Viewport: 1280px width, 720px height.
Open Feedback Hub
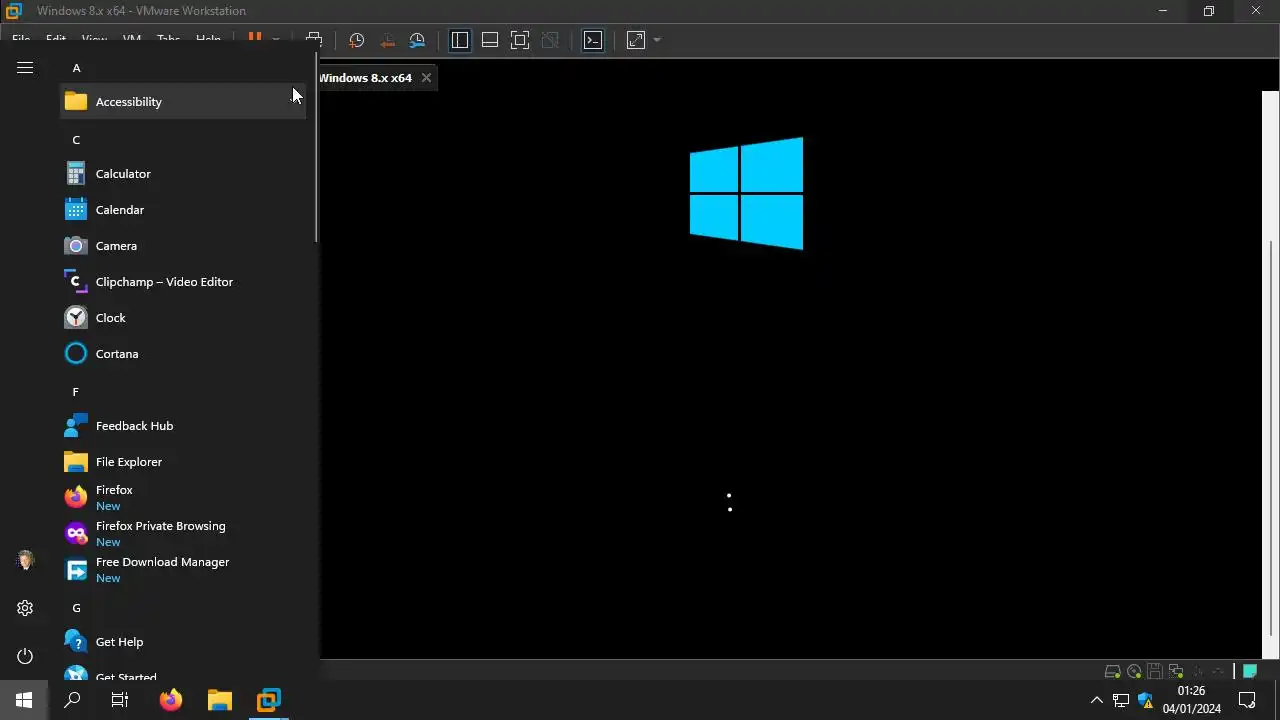(x=183, y=426)
